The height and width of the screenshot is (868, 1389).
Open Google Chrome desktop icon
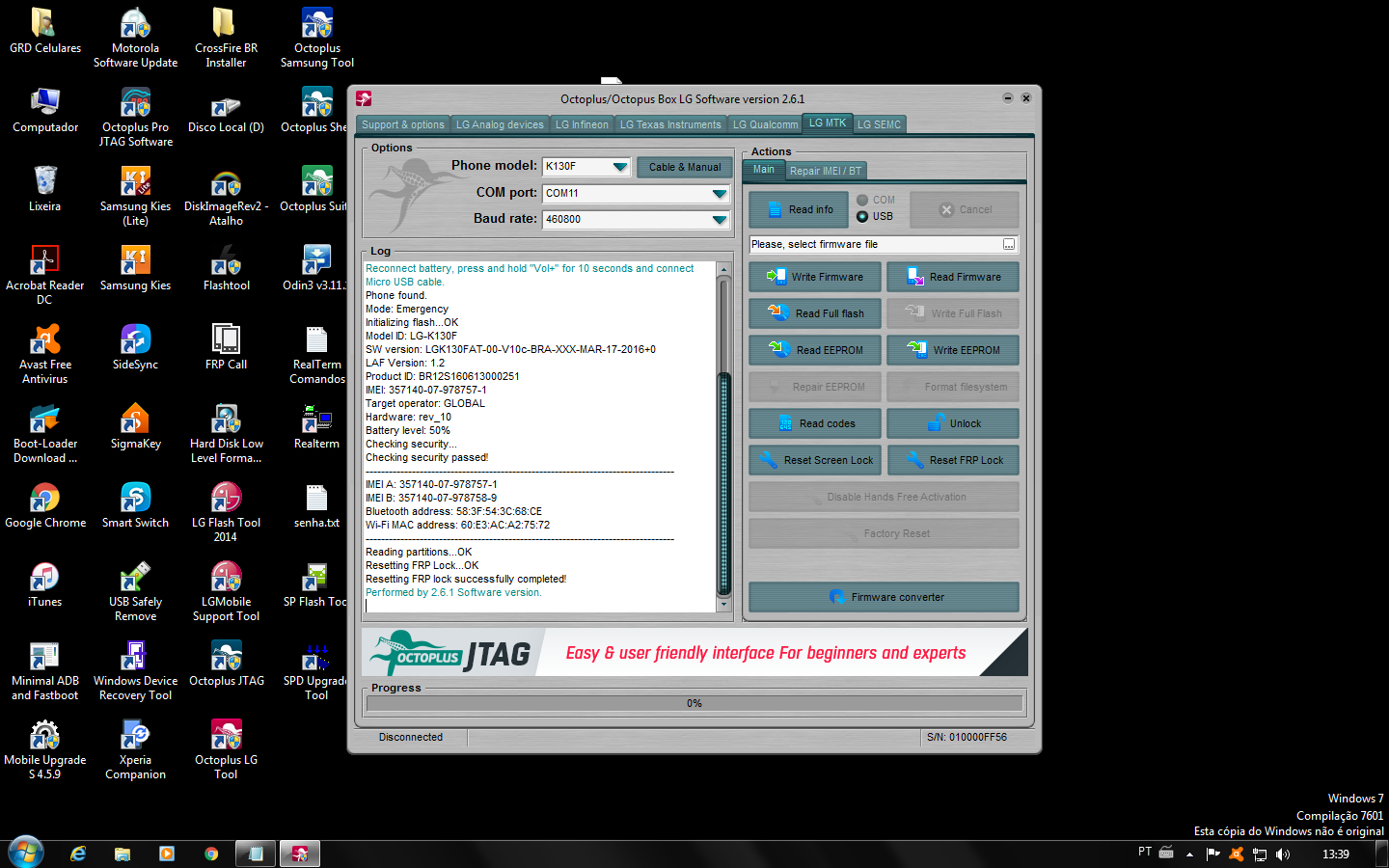coord(44,505)
